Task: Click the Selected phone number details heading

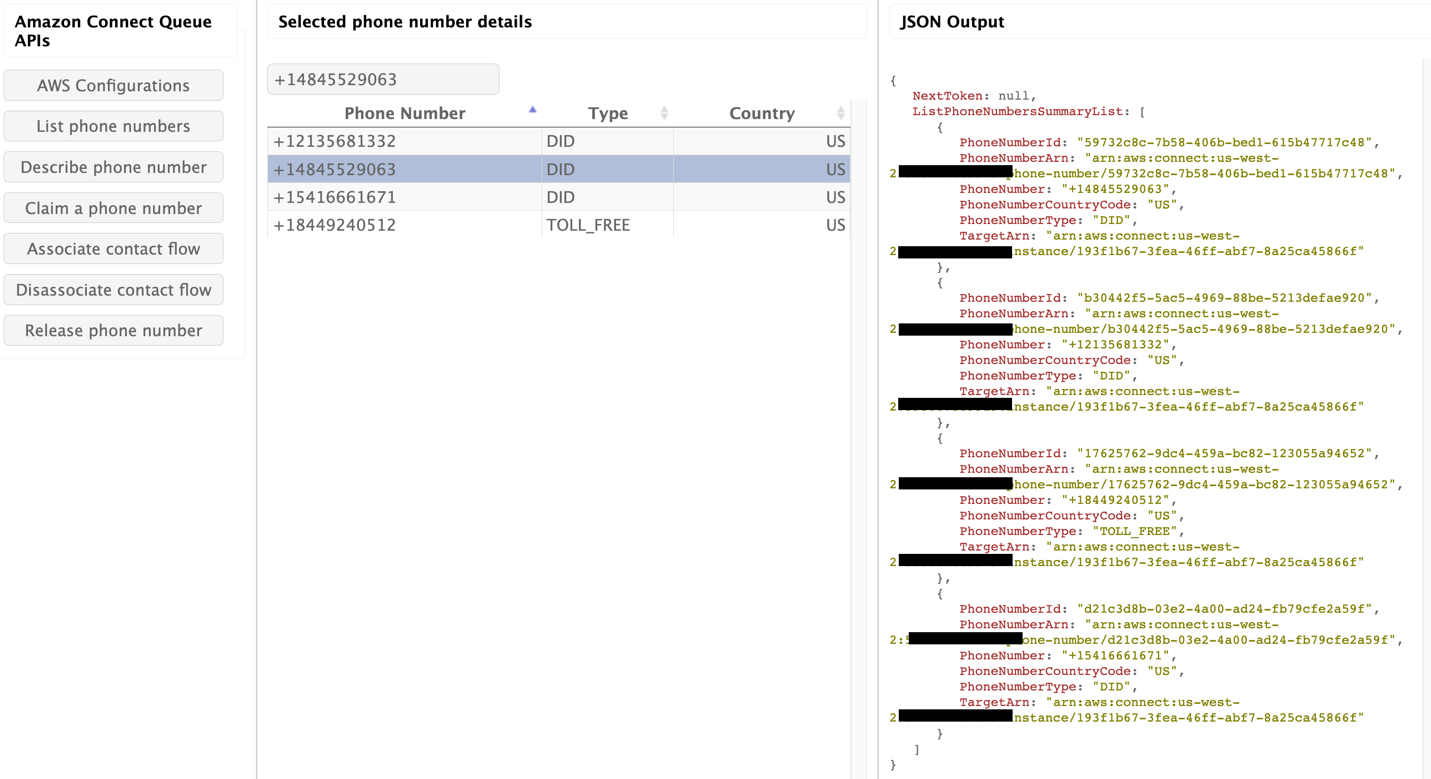Action: (405, 21)
